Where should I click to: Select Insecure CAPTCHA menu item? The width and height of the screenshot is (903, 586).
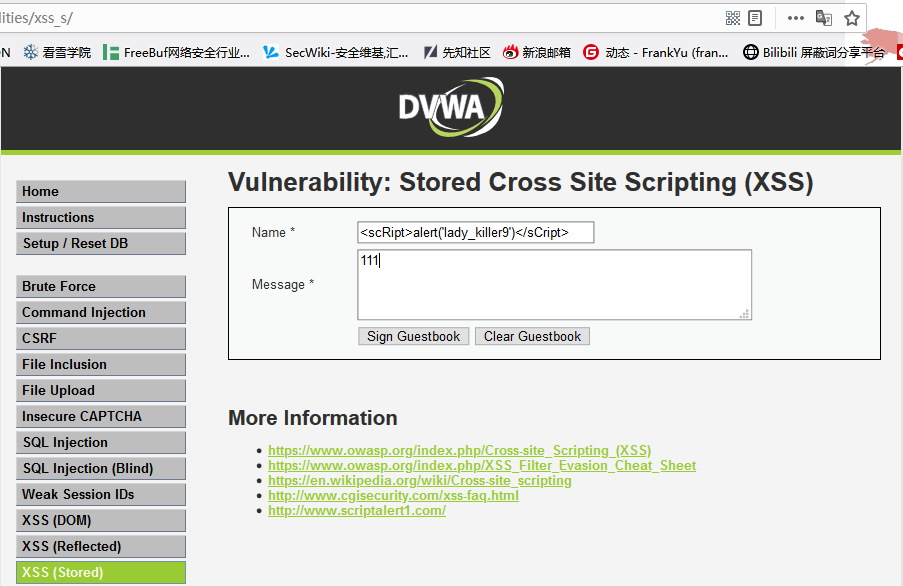(101, 416)
